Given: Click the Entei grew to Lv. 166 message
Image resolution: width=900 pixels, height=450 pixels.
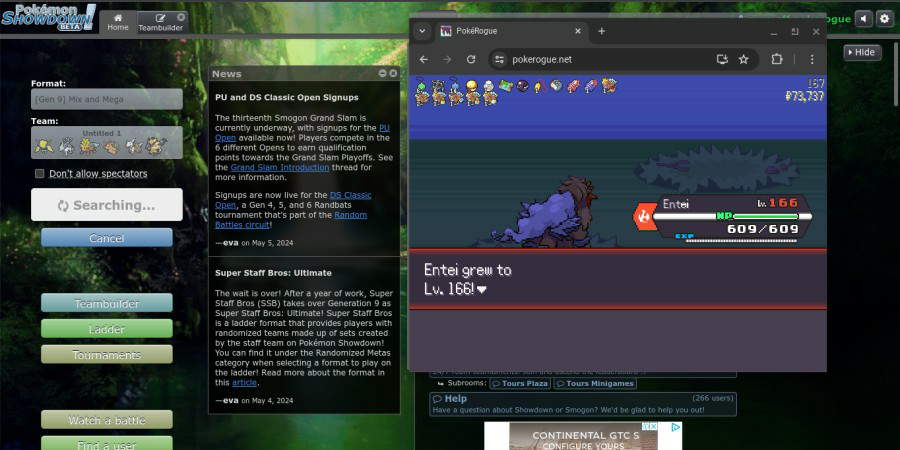Looking at the screenshot, I should pyautogui.click(x=467, y=279).
